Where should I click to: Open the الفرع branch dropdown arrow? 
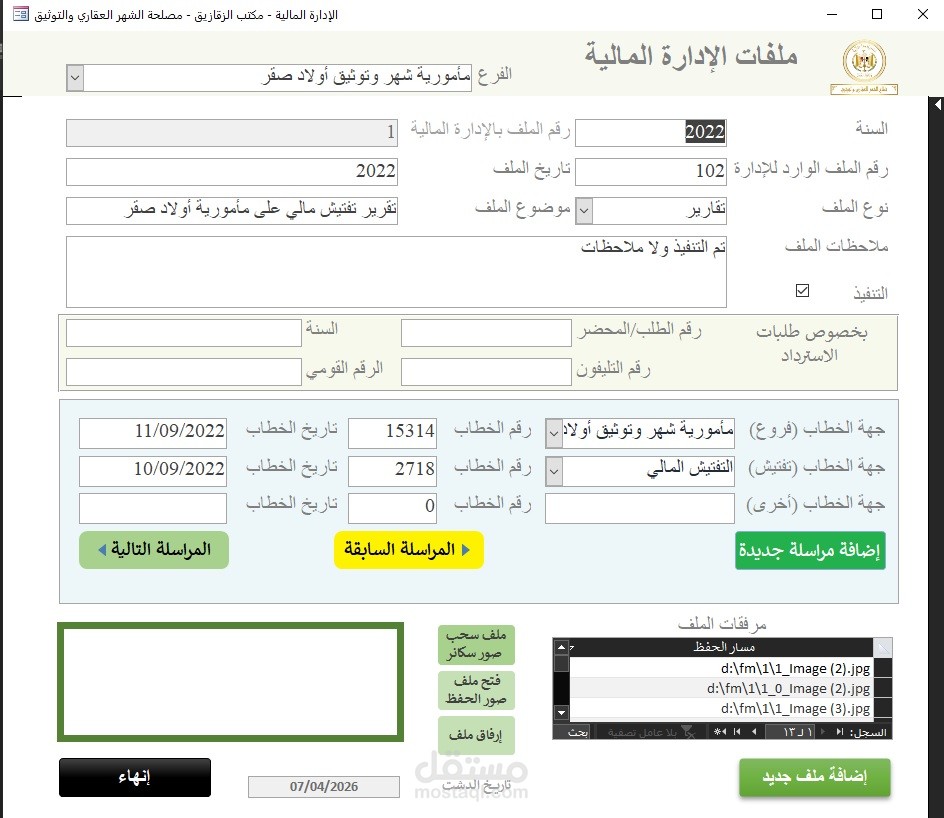pos(75,78)
